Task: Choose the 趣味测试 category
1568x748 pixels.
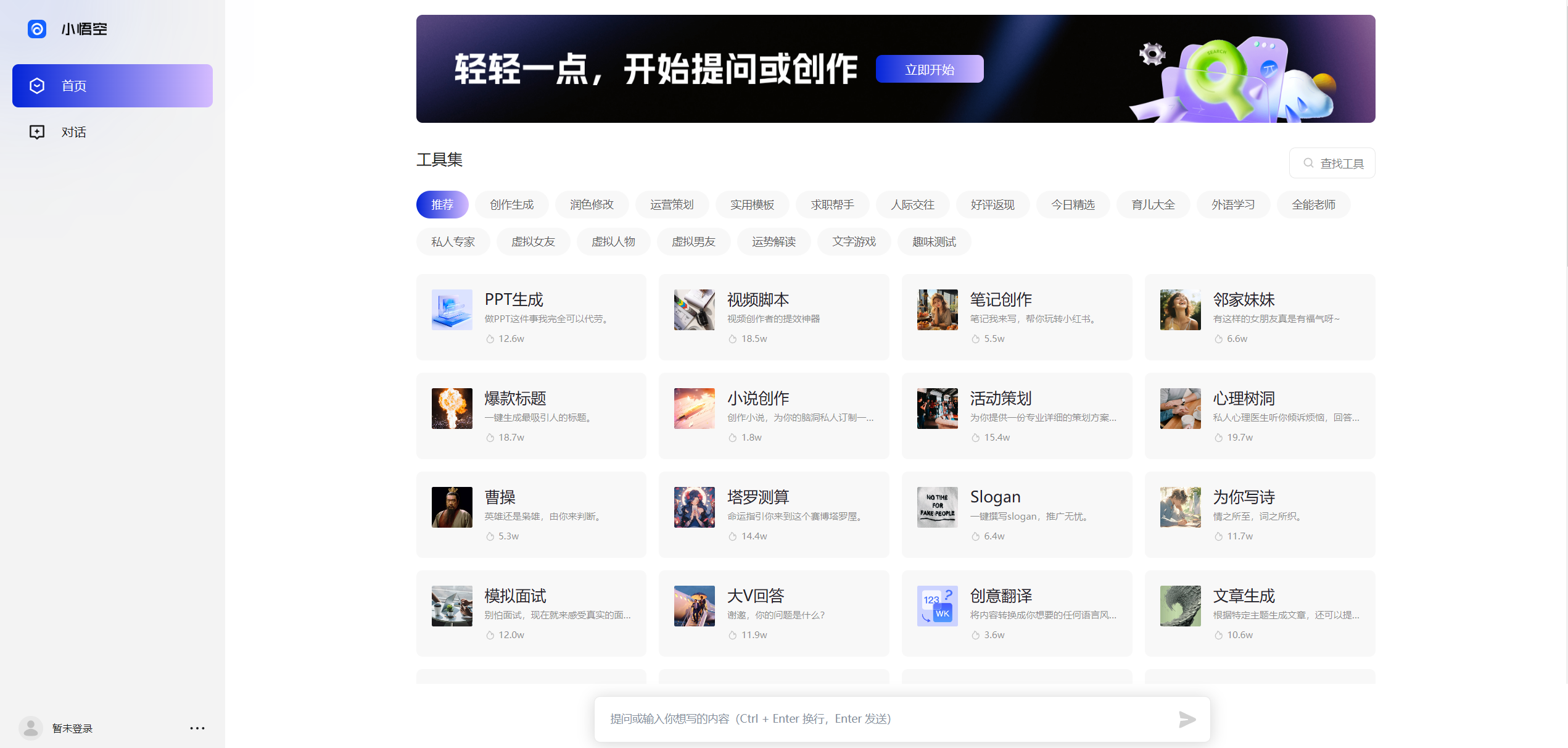Action: click(x=934, y=242)
